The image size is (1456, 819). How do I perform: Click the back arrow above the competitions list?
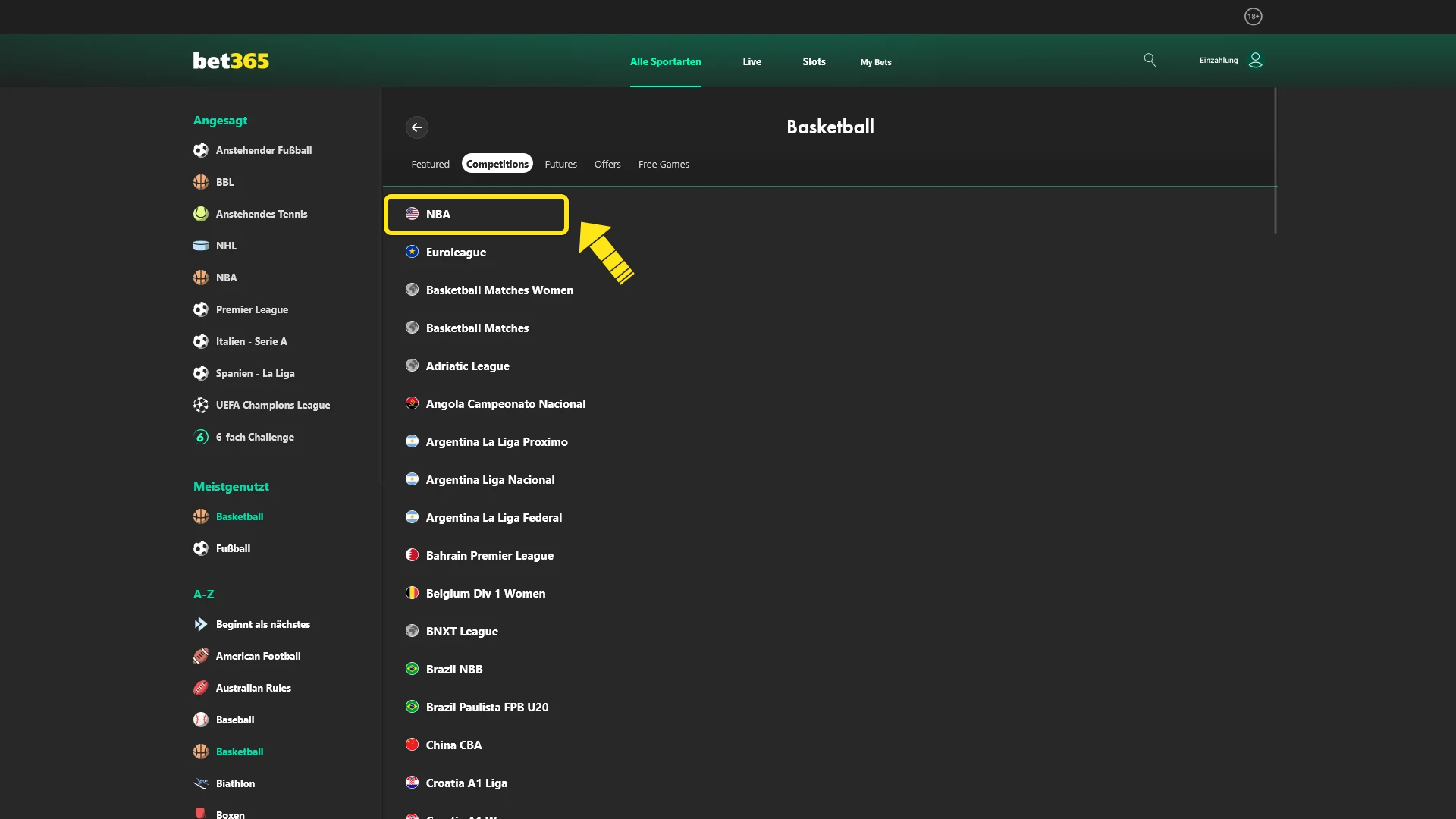(x=417, y=127)
